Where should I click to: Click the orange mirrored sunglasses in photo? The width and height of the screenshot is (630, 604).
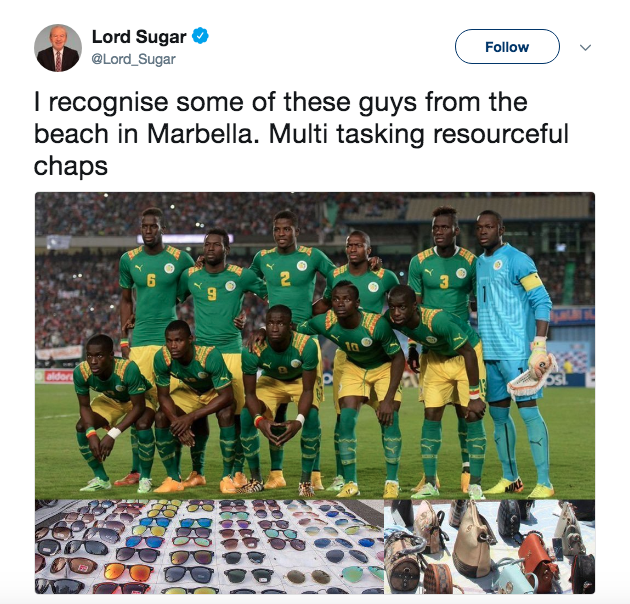(x=129, y=571)
